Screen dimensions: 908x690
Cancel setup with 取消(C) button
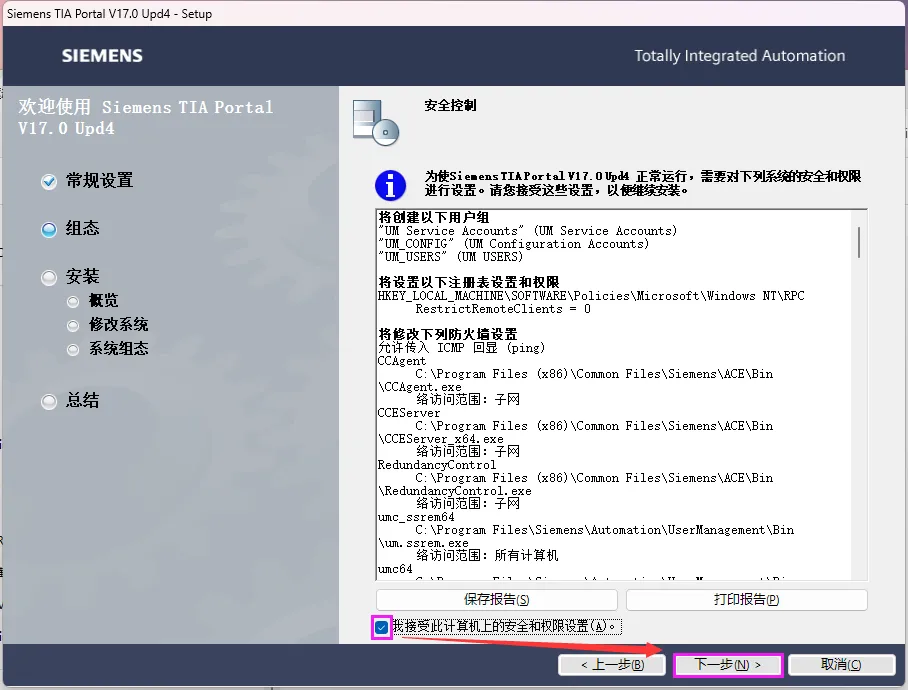[841, 665]
